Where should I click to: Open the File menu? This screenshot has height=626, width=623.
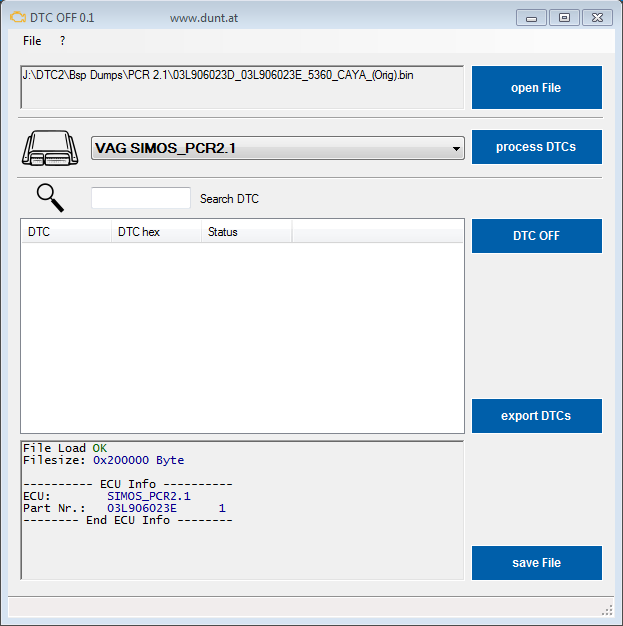pyautogui.click(x=32, y=41)
